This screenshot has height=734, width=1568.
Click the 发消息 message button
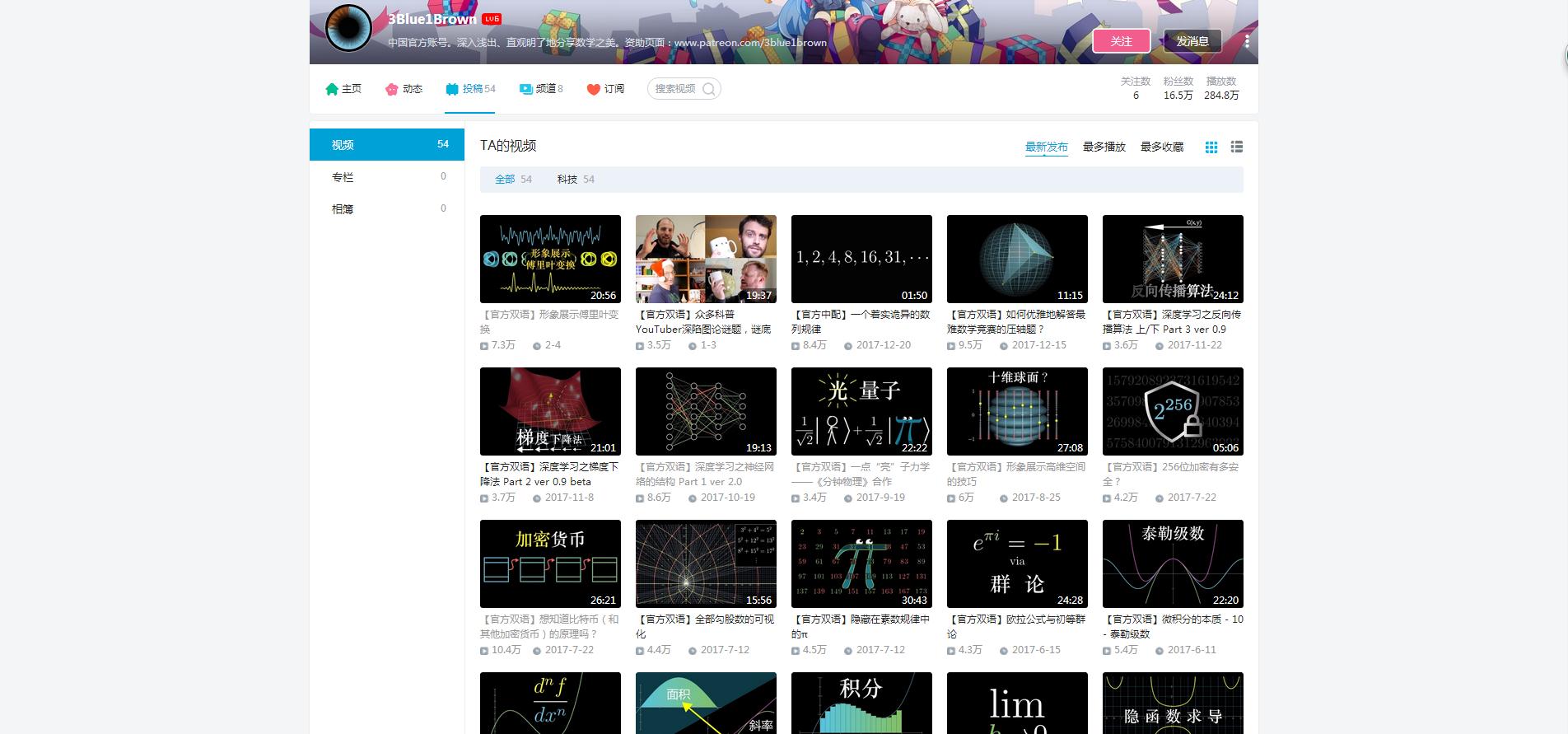point(1192,41)
